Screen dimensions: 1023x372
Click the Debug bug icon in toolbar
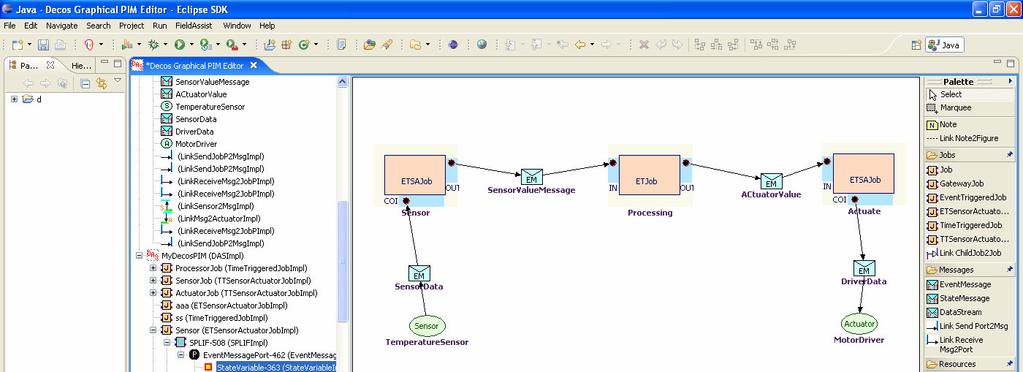(154, 44)
